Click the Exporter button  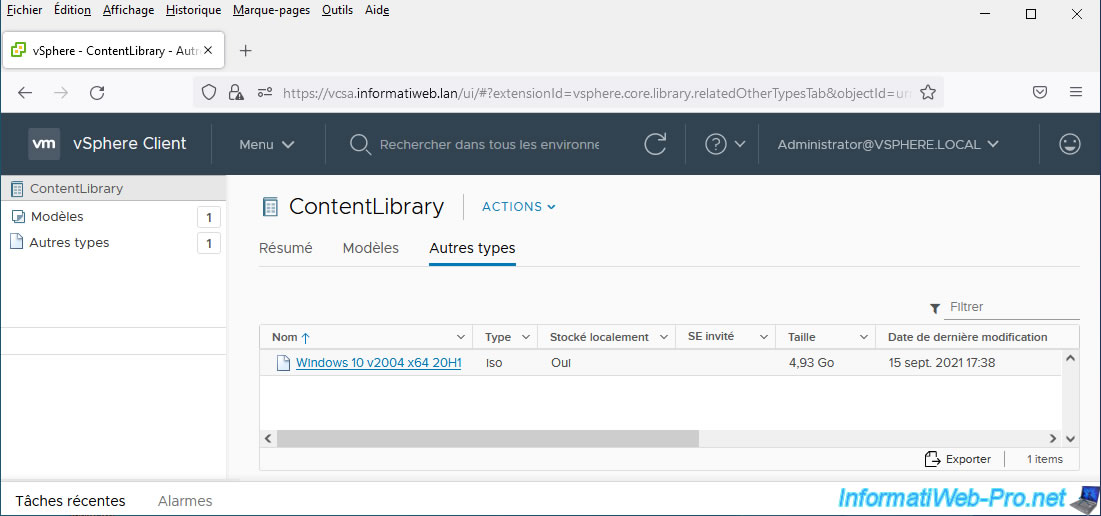tap(958, 459)
